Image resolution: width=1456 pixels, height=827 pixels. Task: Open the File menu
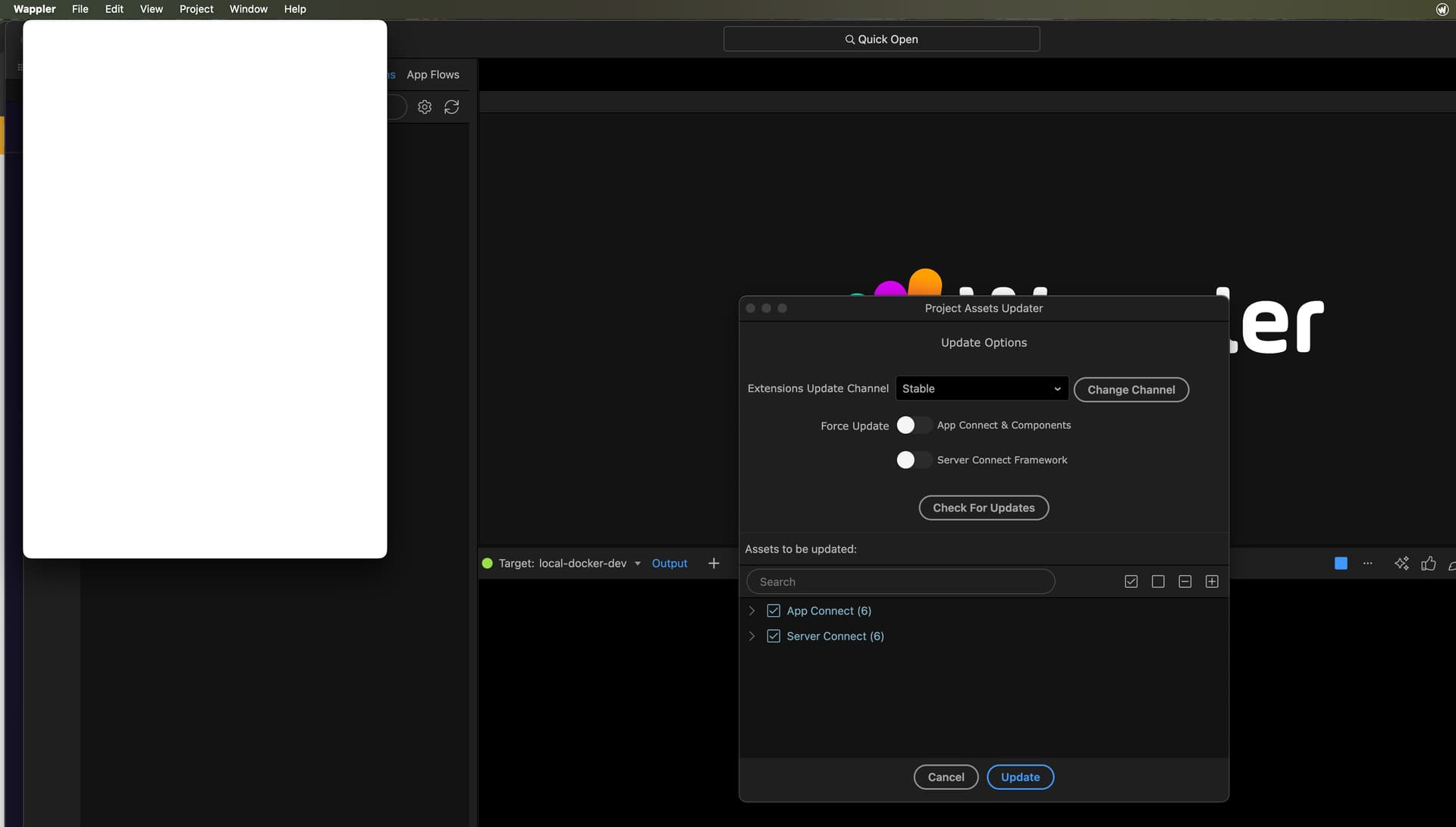(x=80, y=9)
